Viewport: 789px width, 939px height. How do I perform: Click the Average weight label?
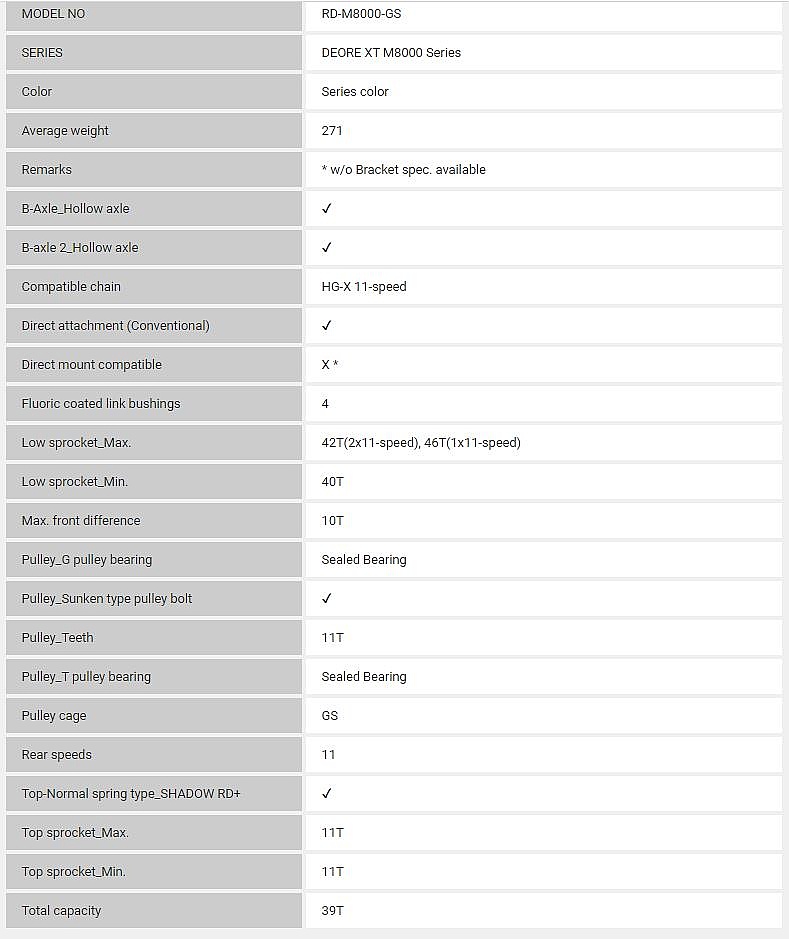(x=65, y=130)
